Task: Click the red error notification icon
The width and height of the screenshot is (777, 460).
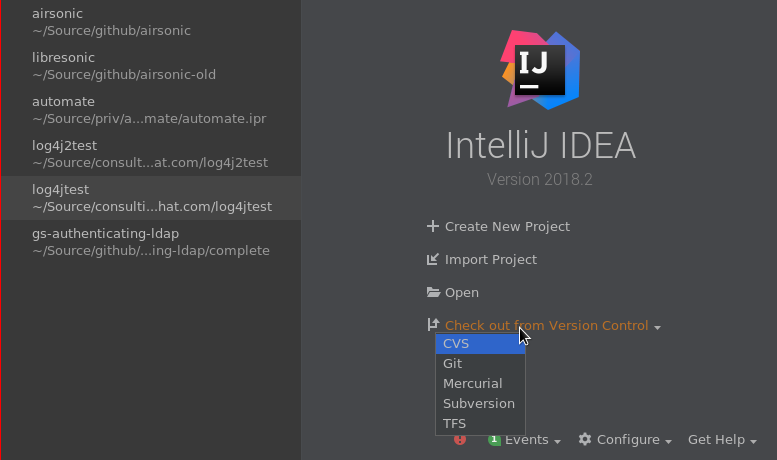Action: click(460, 440)
